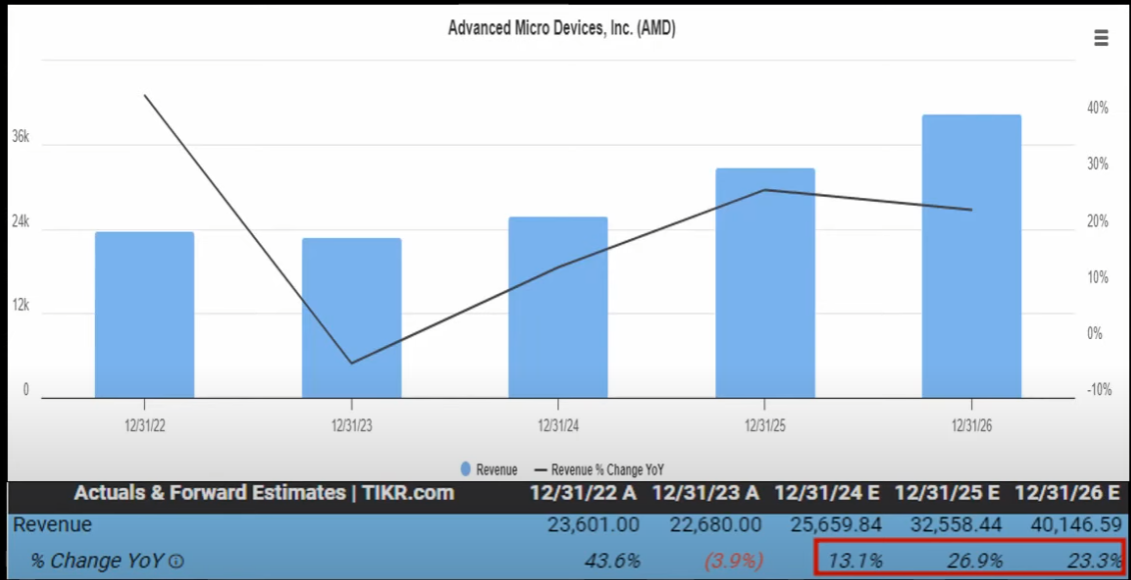Click the line's lowest point at 12/31/23

pos(351,363)
